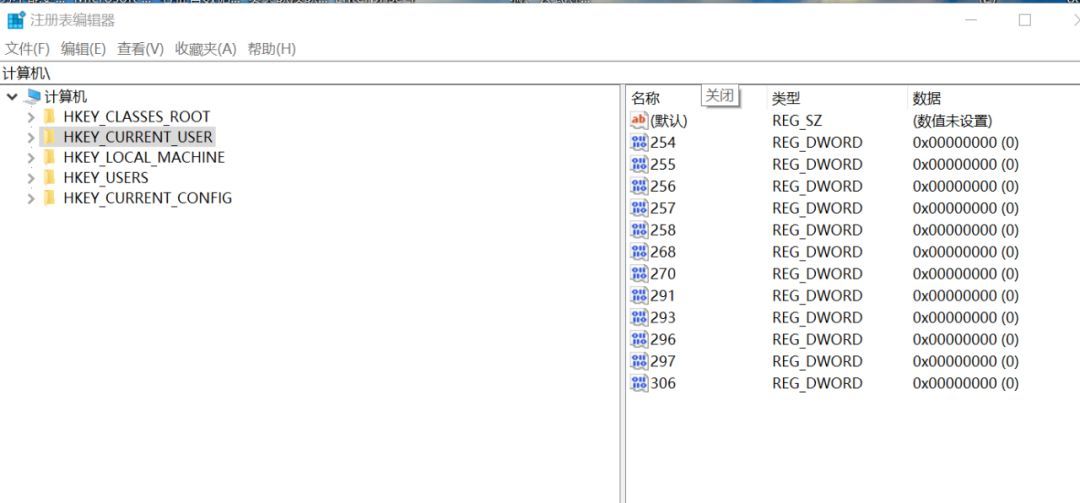The image size is (1080, 503).
Task: Open the 查看(V) menu
Action: 141,49
